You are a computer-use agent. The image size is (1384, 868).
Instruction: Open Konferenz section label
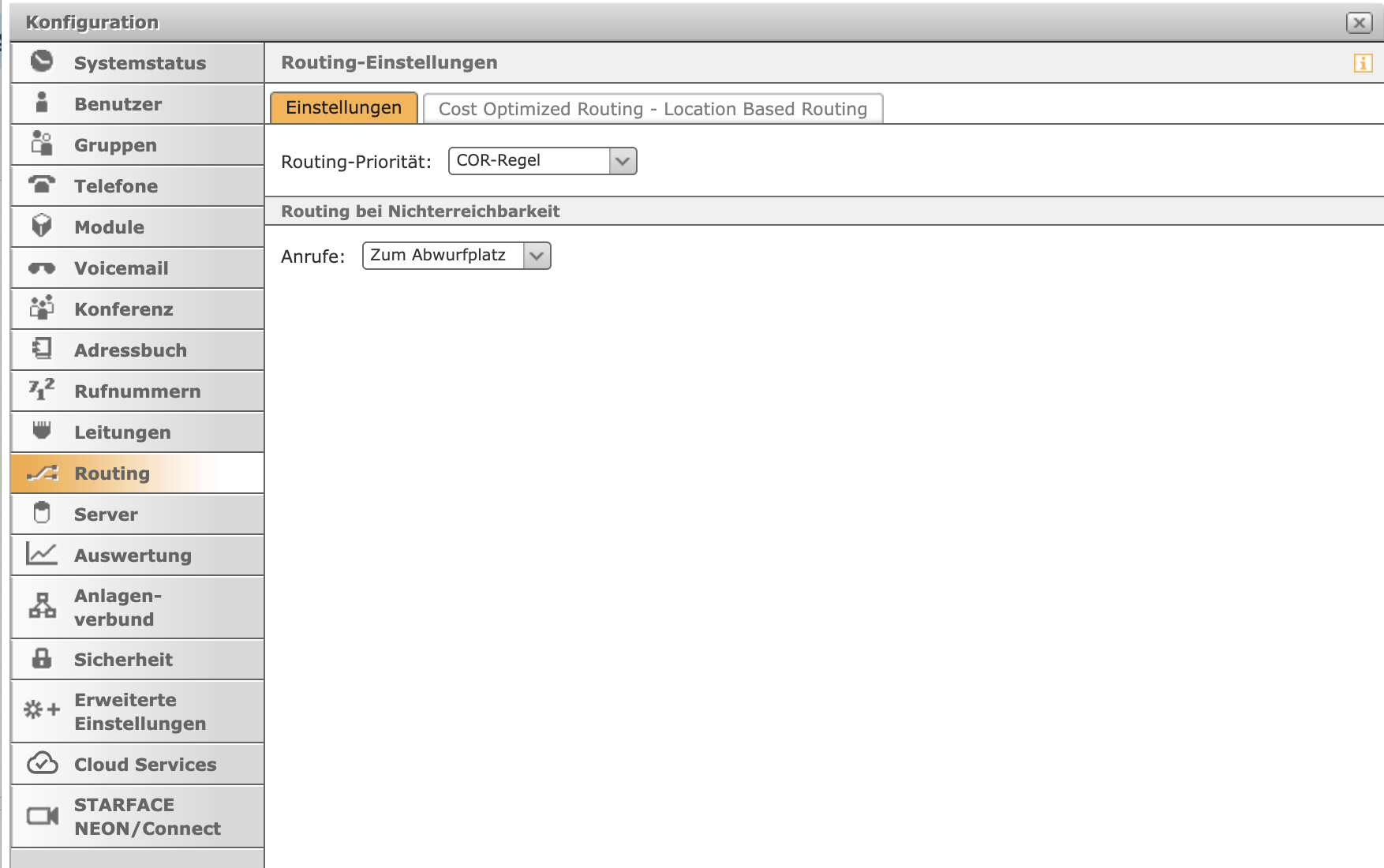[x=124, y=309]
